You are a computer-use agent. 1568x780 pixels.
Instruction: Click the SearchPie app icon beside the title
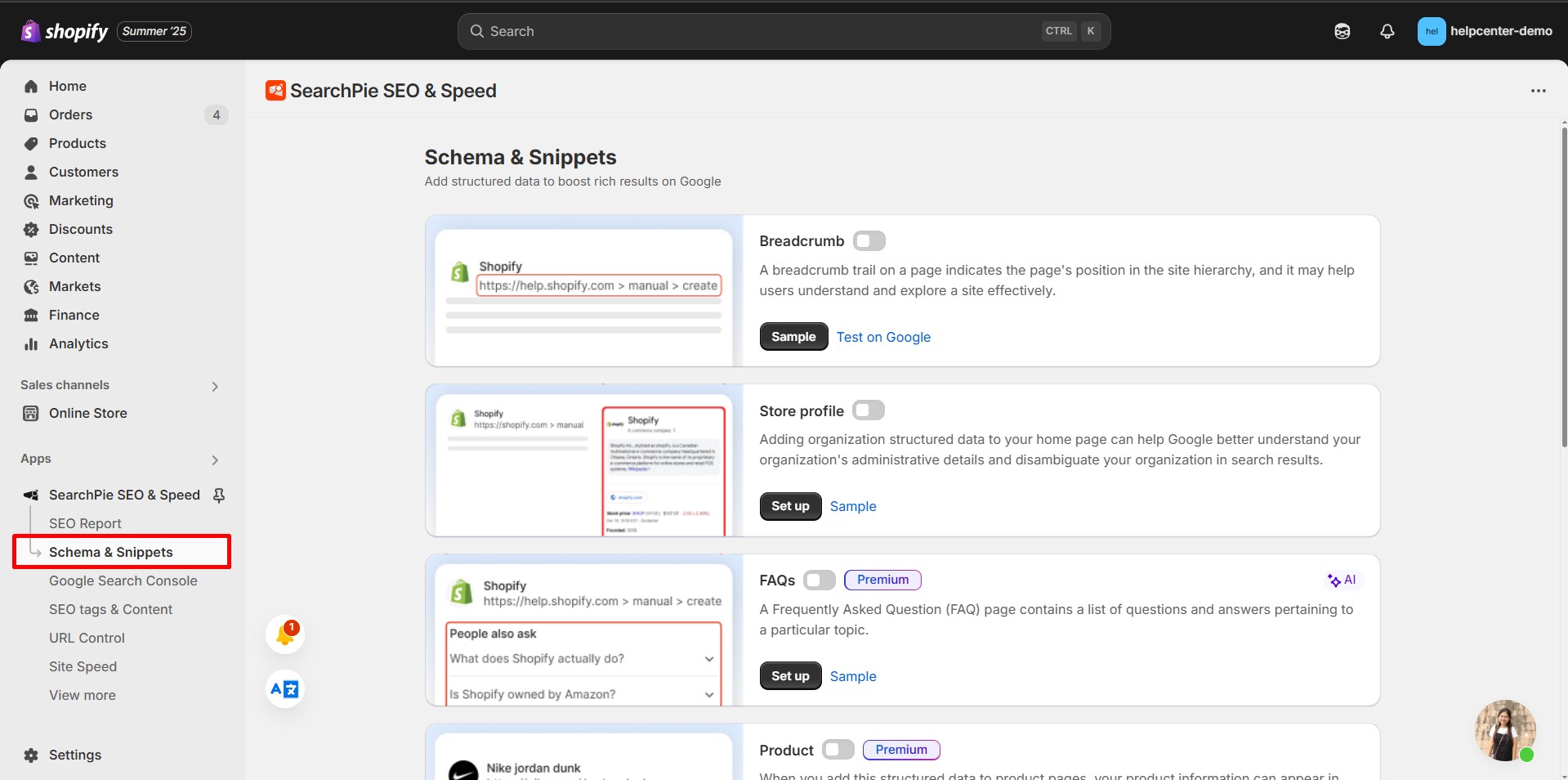[275, 90]
